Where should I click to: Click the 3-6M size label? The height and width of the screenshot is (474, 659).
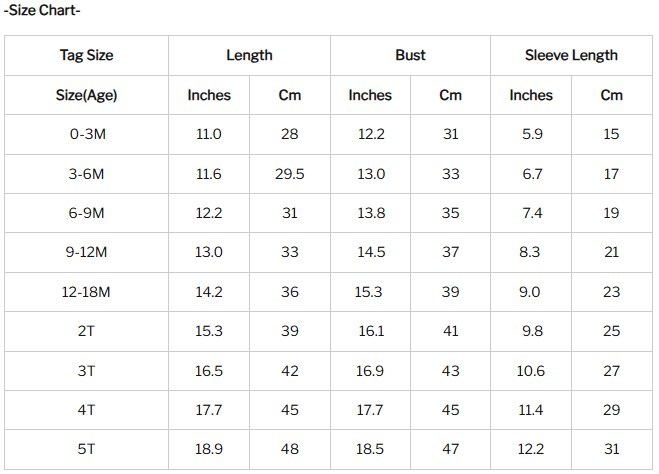(x=86, y=174)
